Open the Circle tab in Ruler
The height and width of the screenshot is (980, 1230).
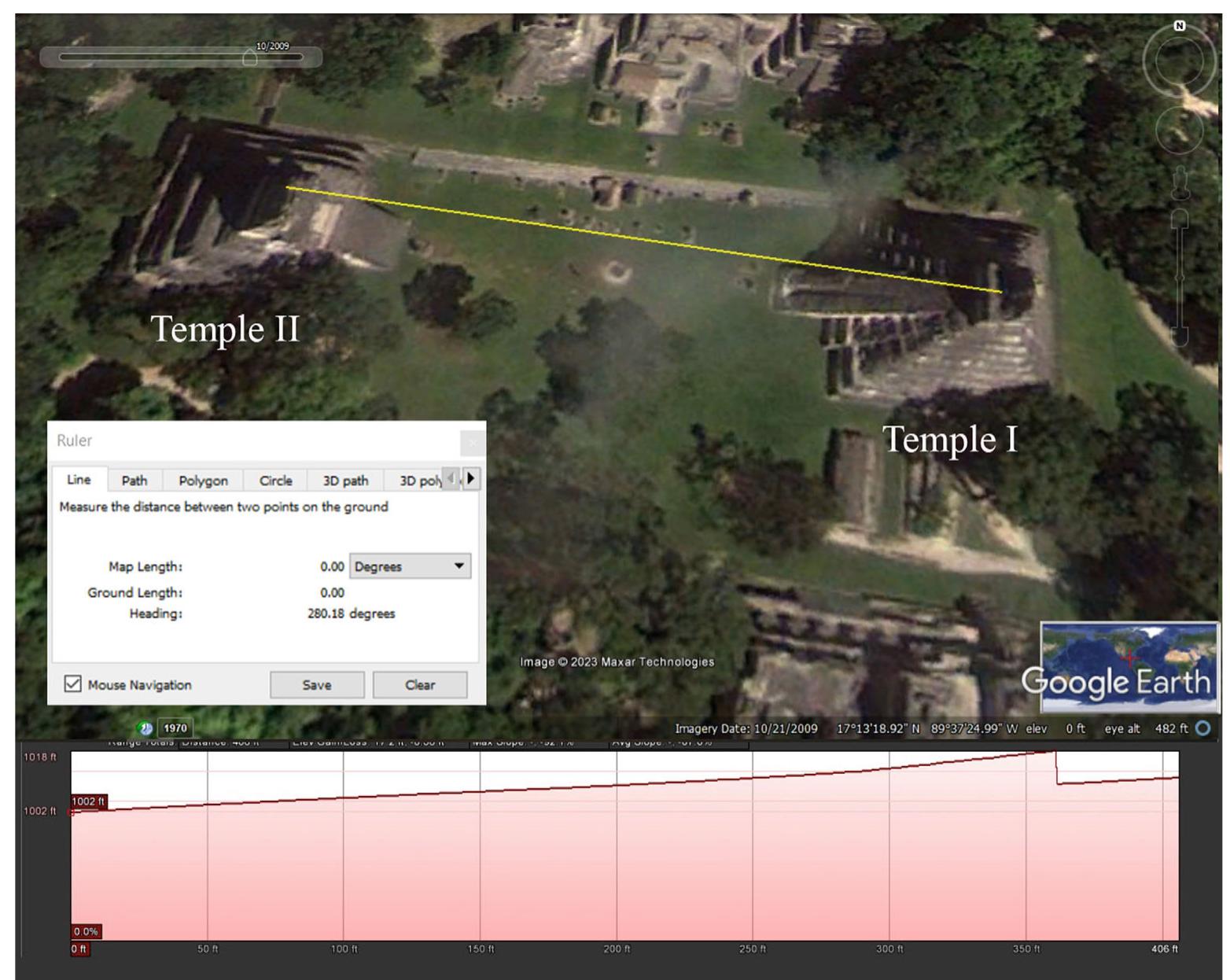pos(275,481)
